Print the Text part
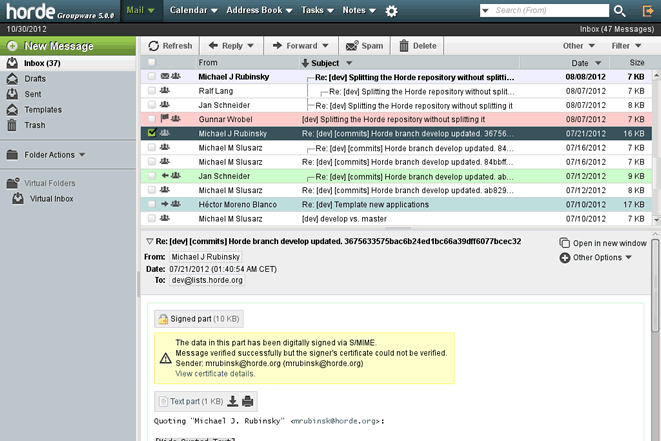The image size is (661, 441). click(247, 401)
